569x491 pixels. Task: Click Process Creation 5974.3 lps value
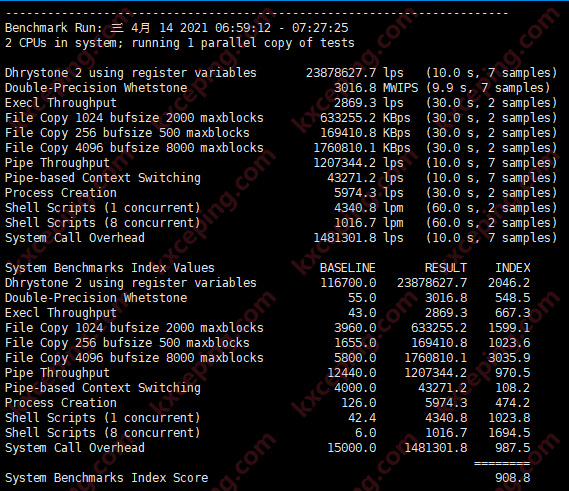[369, 193]
